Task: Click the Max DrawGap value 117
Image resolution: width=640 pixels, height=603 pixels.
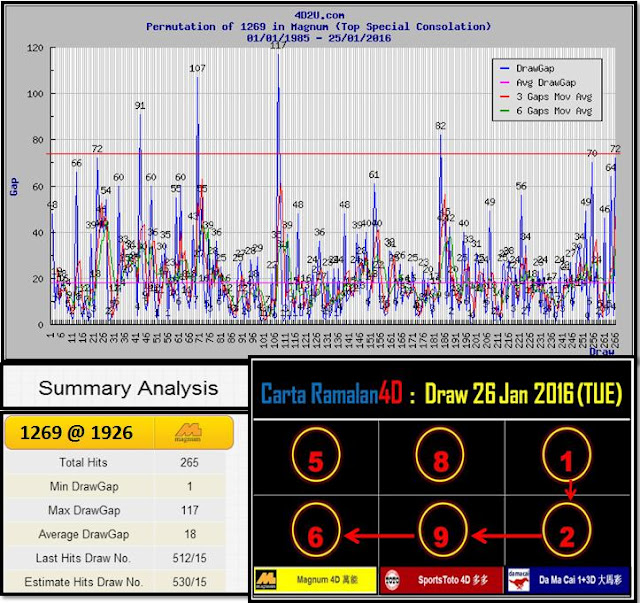Action: click(x=190, y=510)
